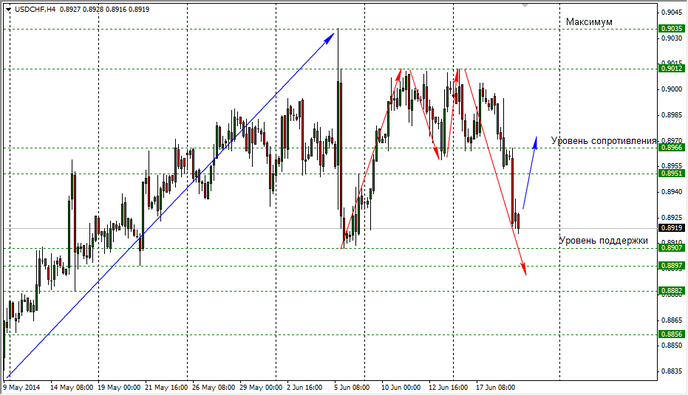The height and width of the screenshot is (395, 688).
Task: Click the chart menu triangle beside USDCHF,H4
Action: [x=9, y=9]
